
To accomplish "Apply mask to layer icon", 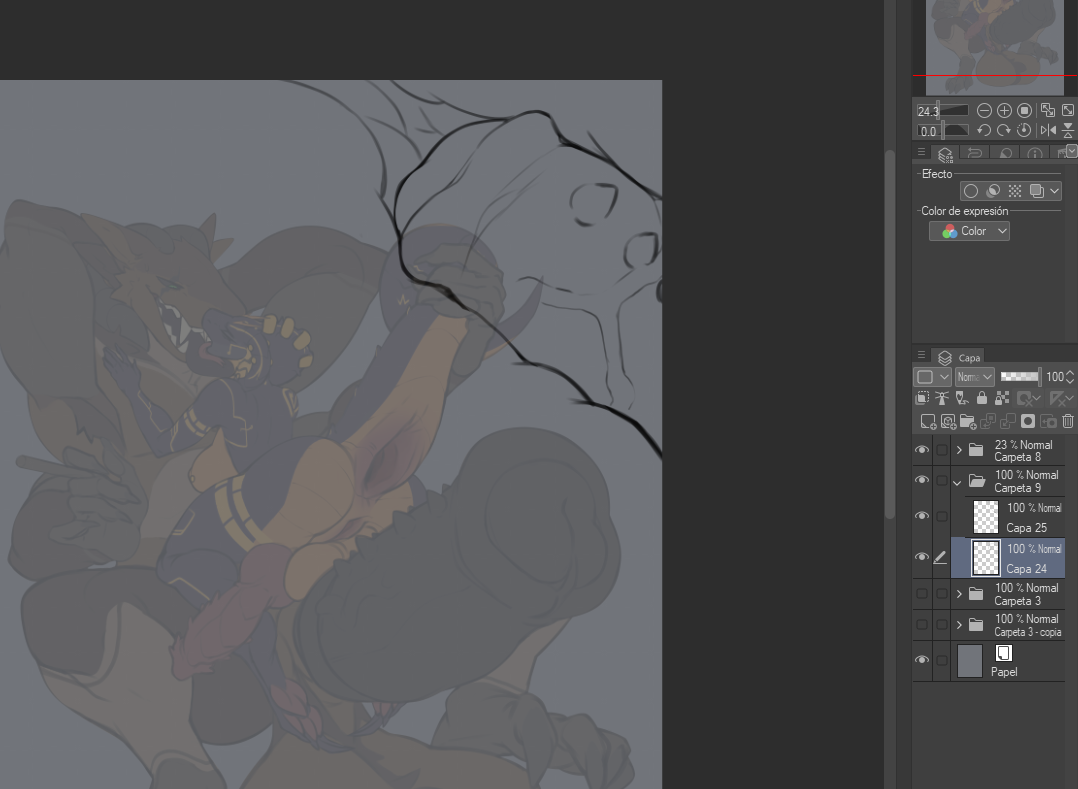I will [1048, 421].
